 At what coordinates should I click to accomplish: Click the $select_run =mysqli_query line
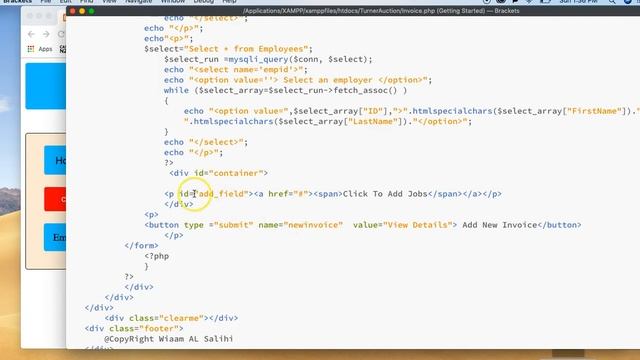tap(268, 59)
